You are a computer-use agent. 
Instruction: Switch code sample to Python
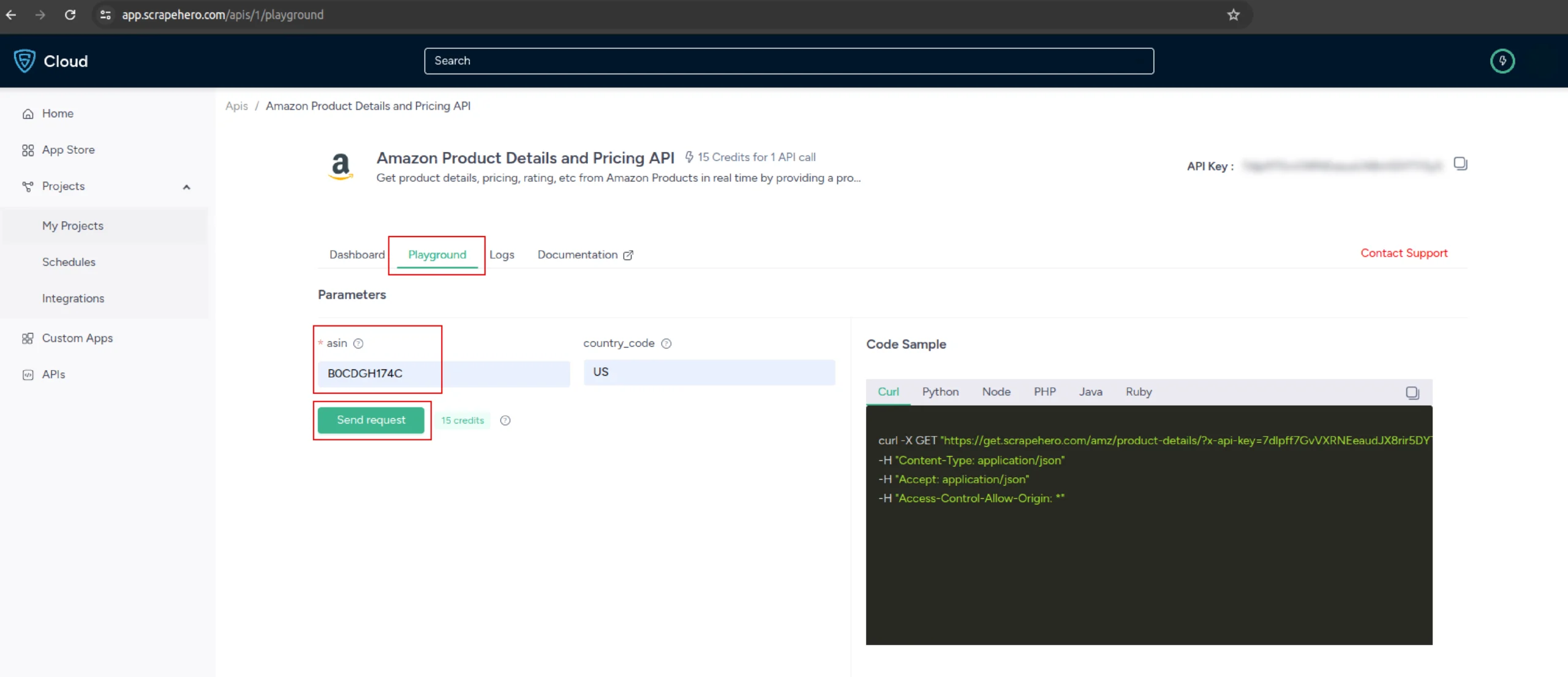click(940, 391)
